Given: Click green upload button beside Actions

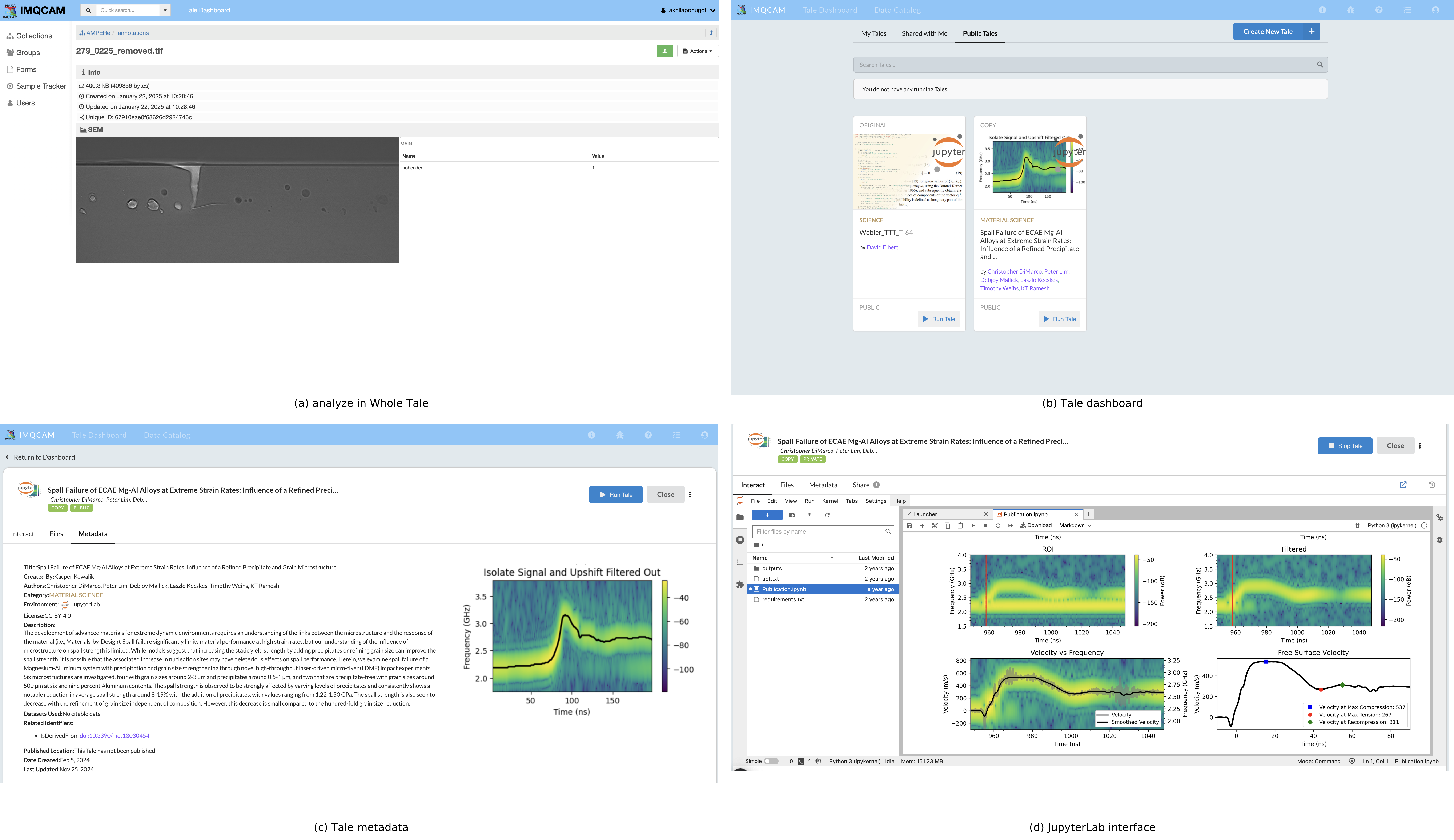Looking at the screenshot, I should pyautogui.click(x=665, y=51).
